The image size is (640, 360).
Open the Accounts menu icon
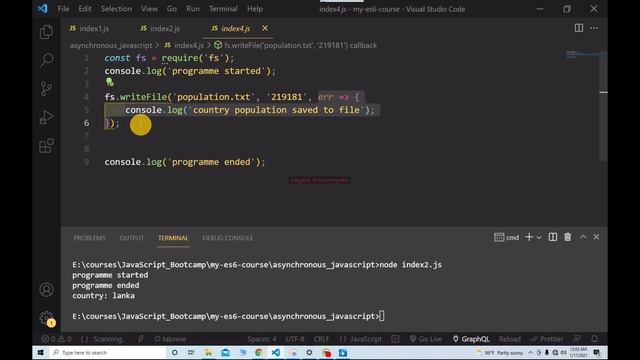[46, 290]
